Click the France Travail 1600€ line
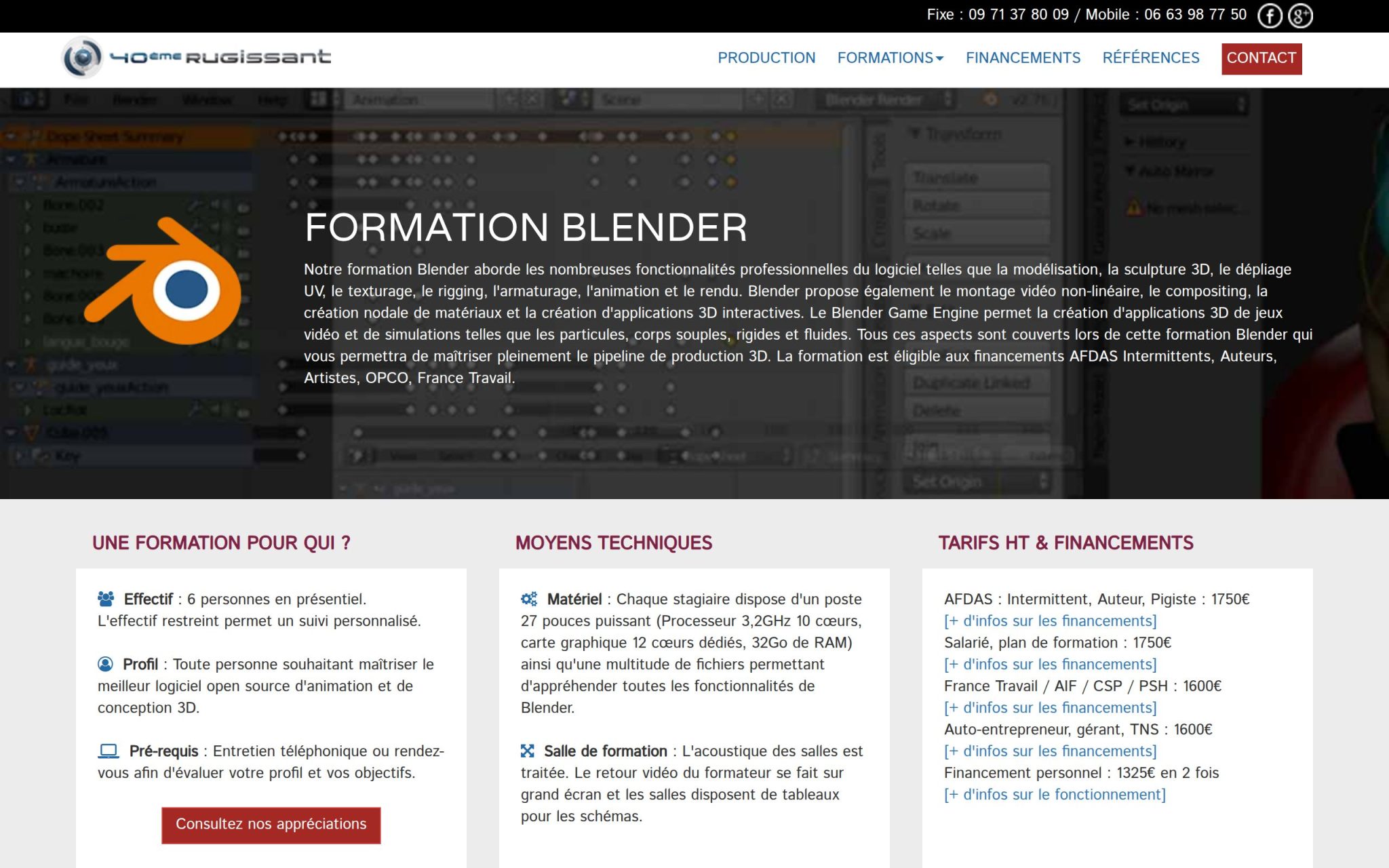 (1082, 686)
